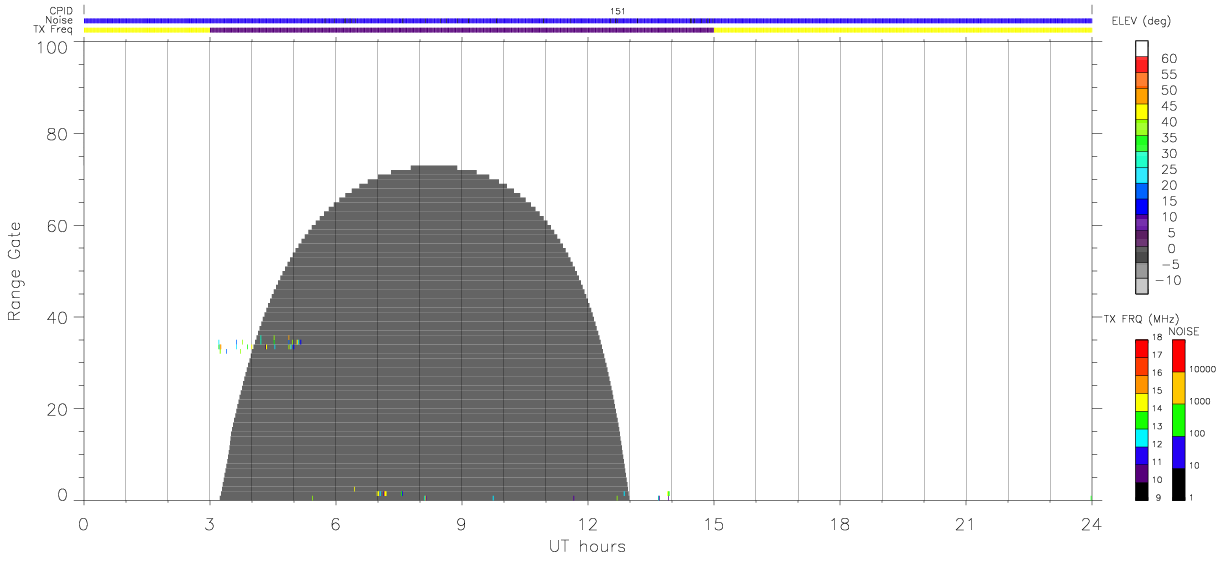
Task: Click red cell of ELEV colorbar
Action: [1142, 64]
